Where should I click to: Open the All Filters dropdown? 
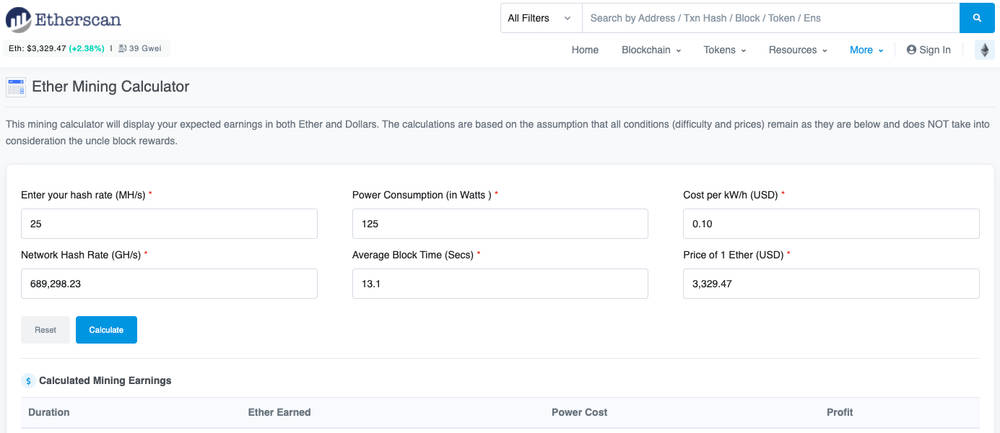[541, 18]
